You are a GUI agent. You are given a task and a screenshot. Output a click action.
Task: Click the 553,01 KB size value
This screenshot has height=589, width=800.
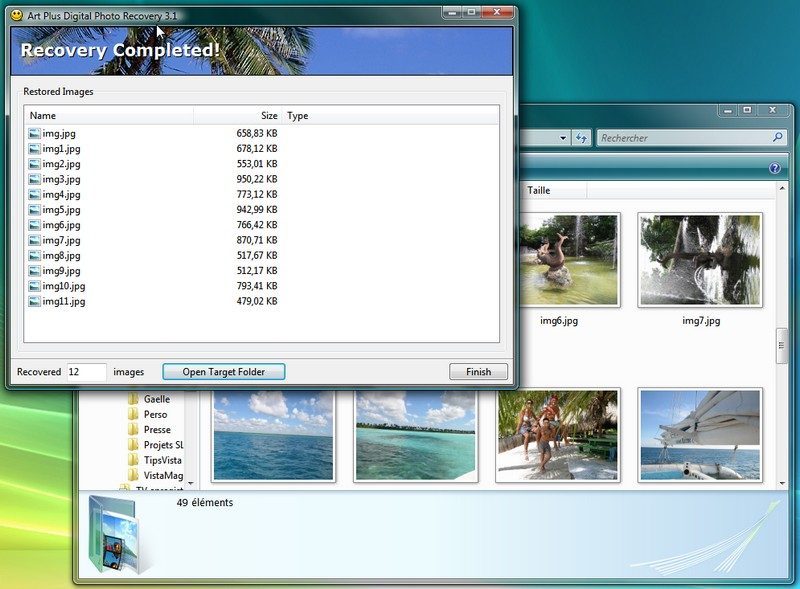coord(257,164)
